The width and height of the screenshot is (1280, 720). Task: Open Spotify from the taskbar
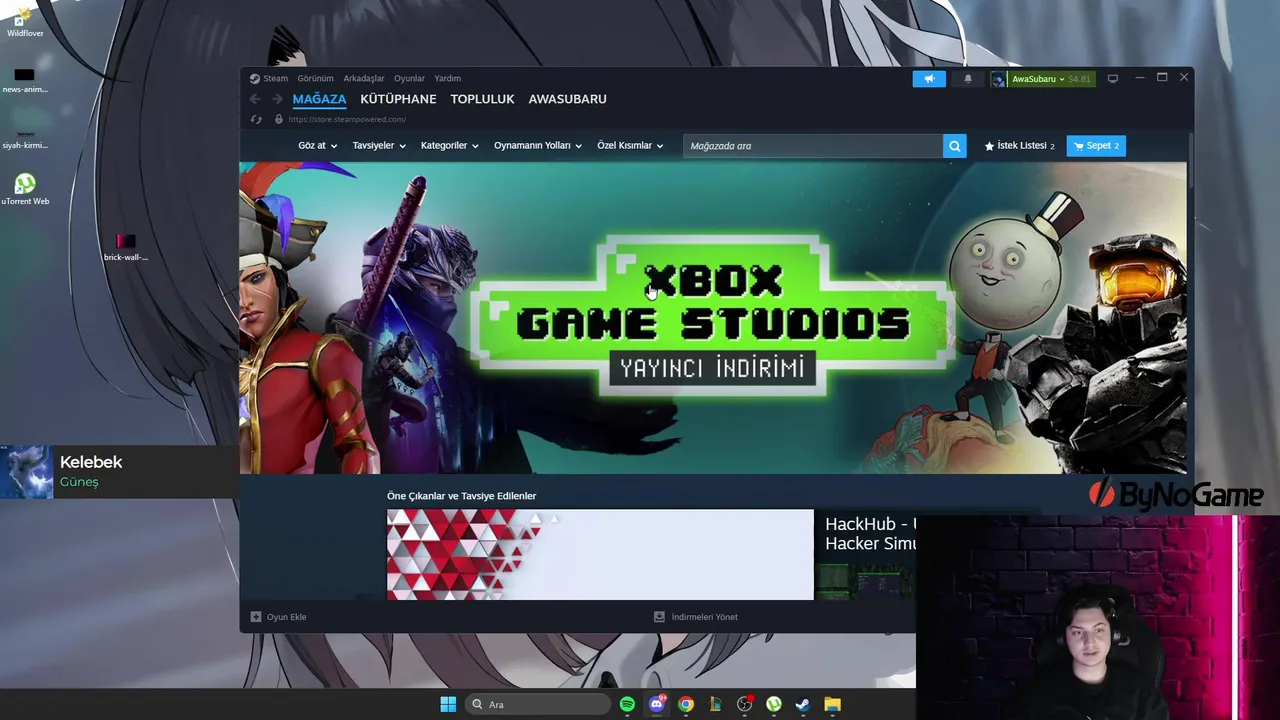click(x=627, y=704)
